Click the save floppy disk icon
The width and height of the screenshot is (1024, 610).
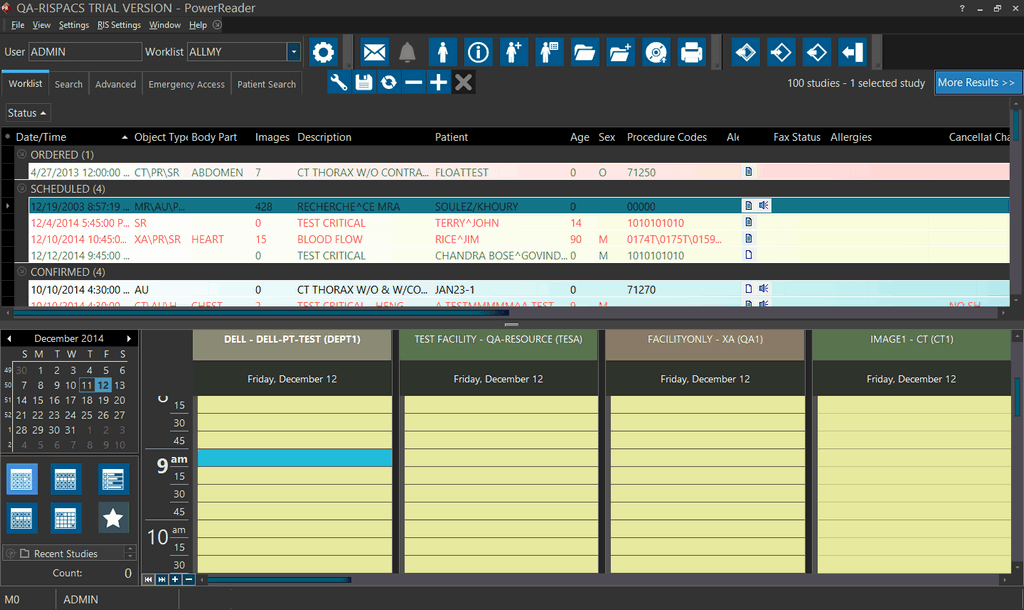(x=364, y=83)
